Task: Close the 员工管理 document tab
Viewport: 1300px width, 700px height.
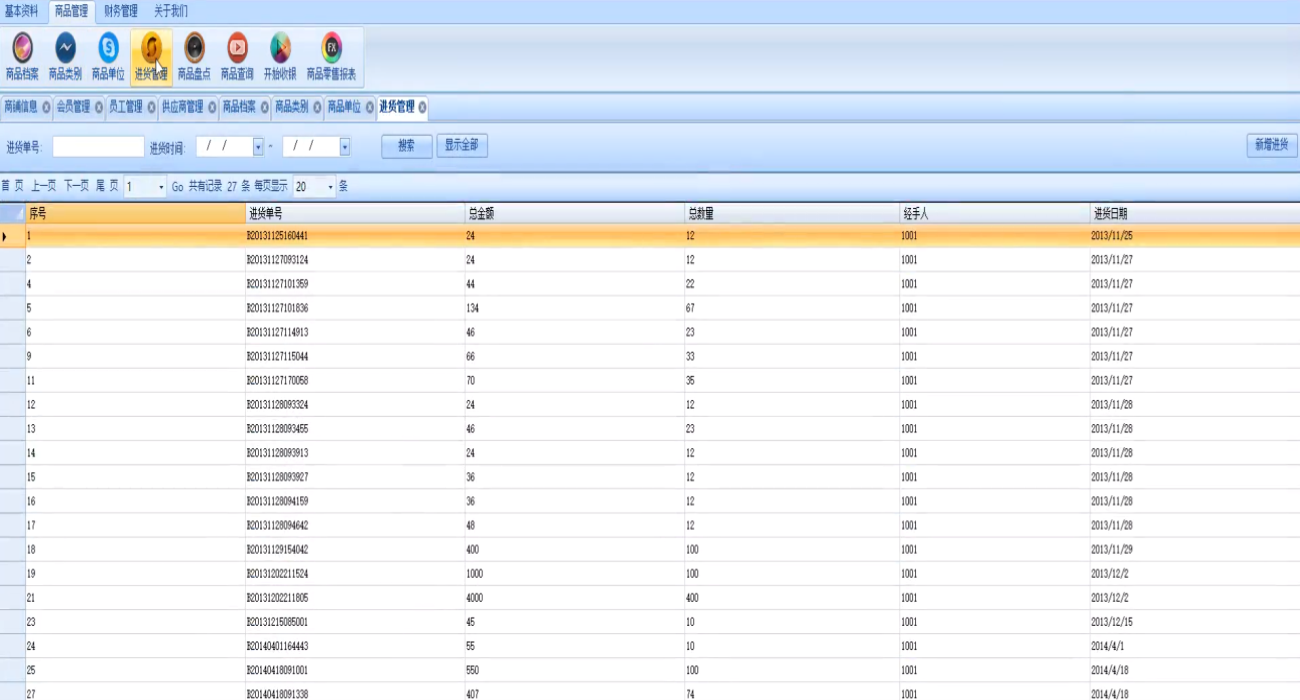Action: [x=152, y=107]
